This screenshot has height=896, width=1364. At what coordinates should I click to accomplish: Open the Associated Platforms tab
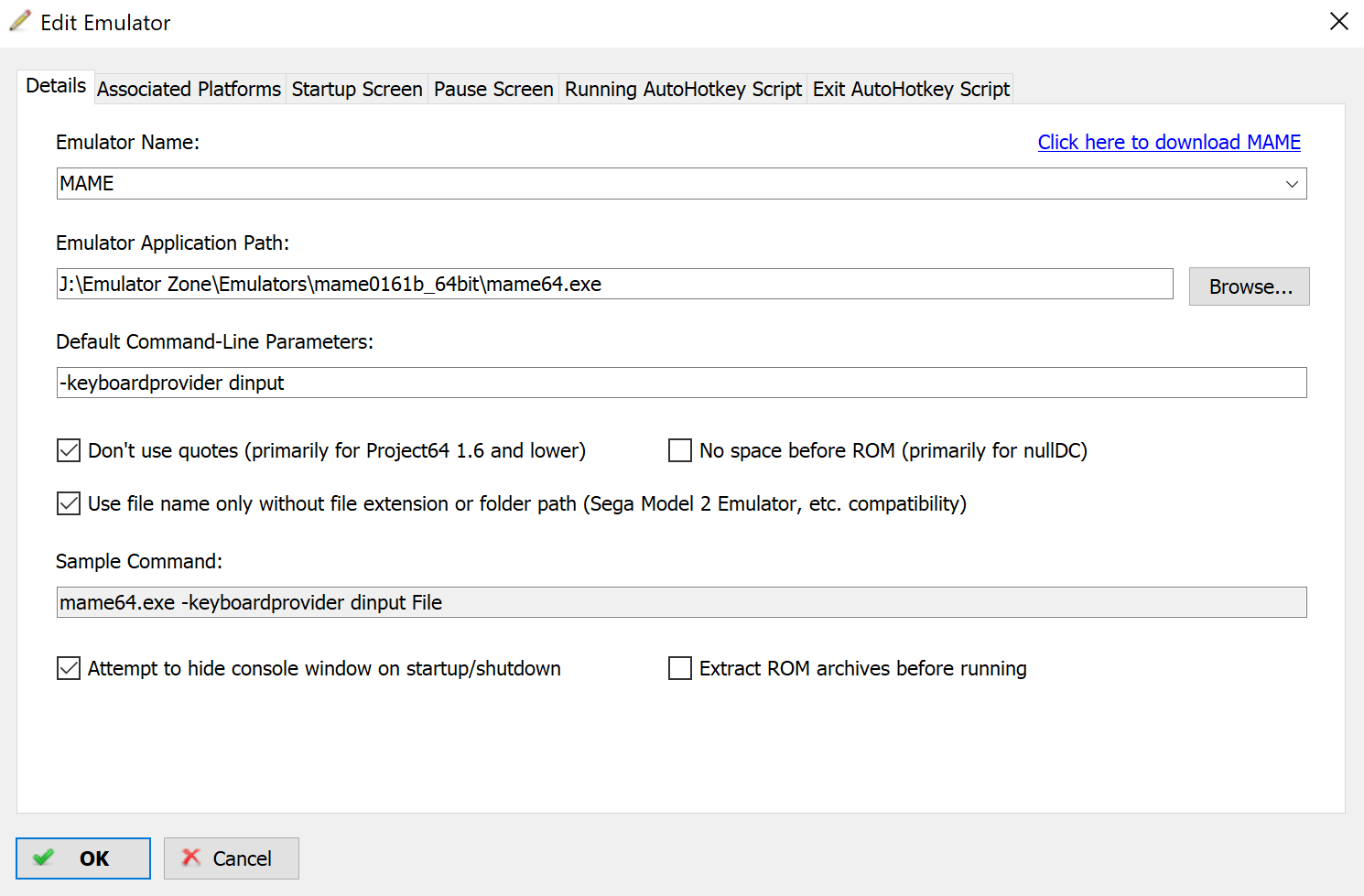point(189,89)
